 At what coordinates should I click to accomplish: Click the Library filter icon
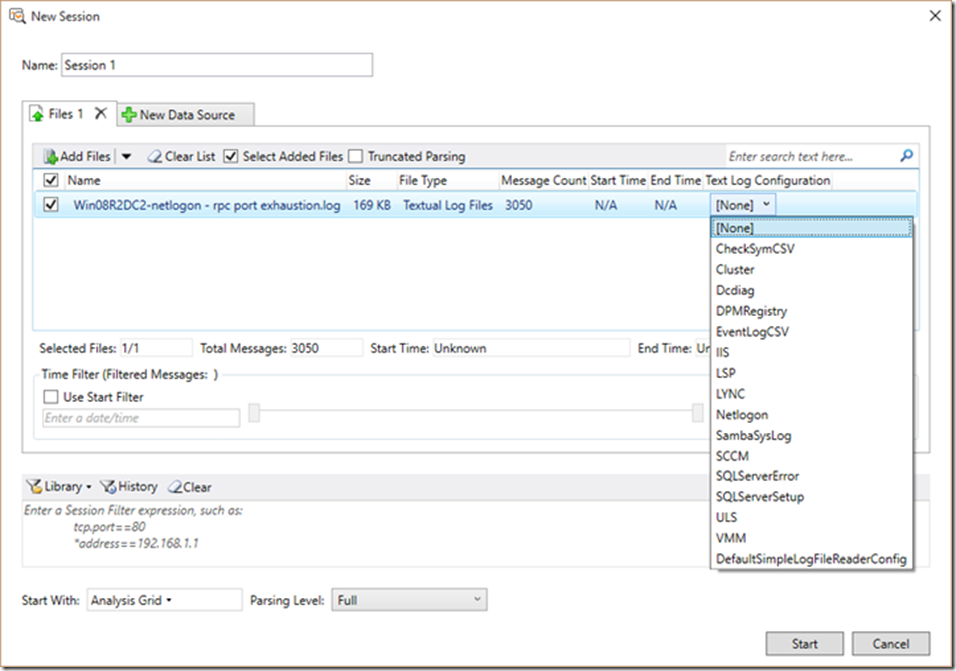tap(34, 486)
